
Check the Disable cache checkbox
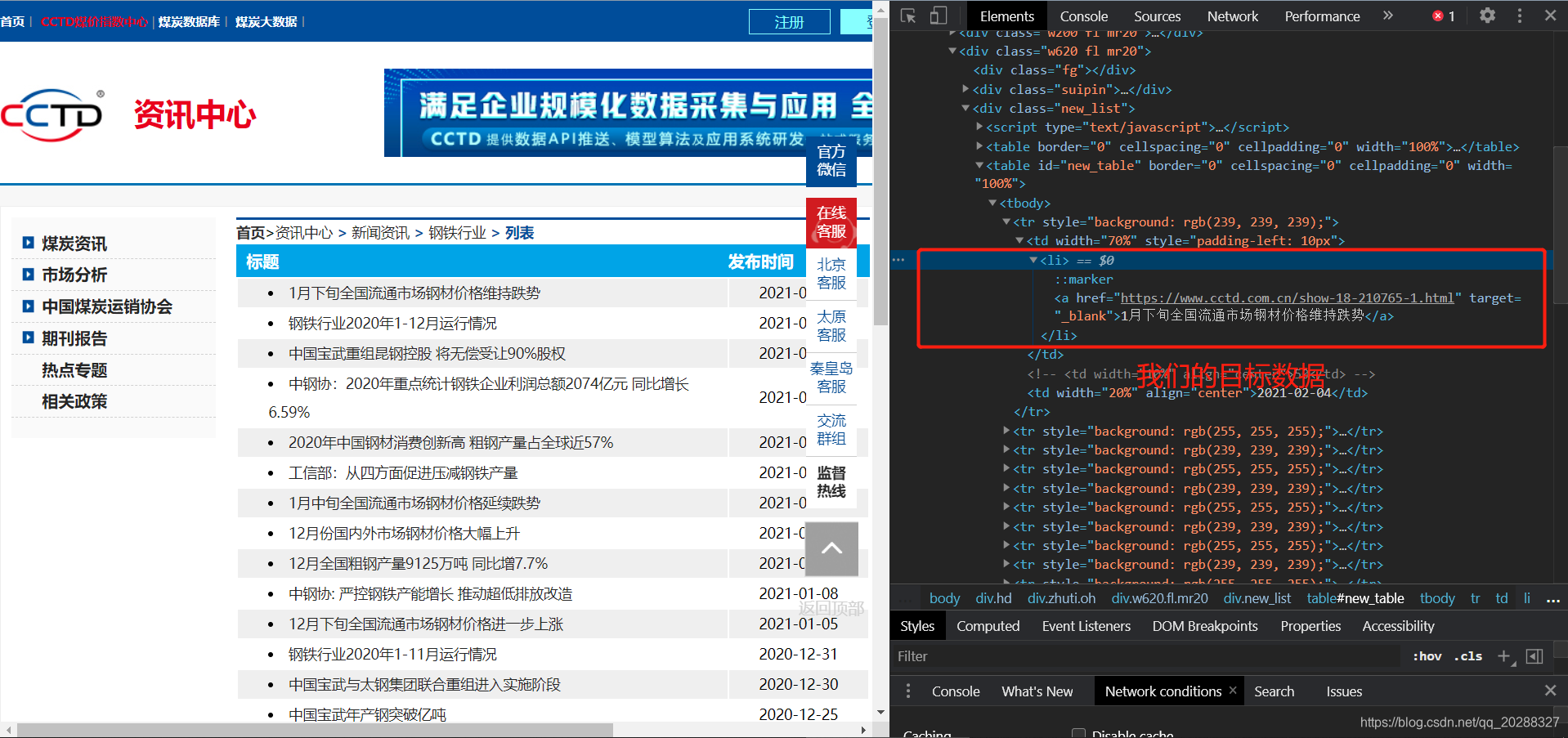click(1079, 734)
